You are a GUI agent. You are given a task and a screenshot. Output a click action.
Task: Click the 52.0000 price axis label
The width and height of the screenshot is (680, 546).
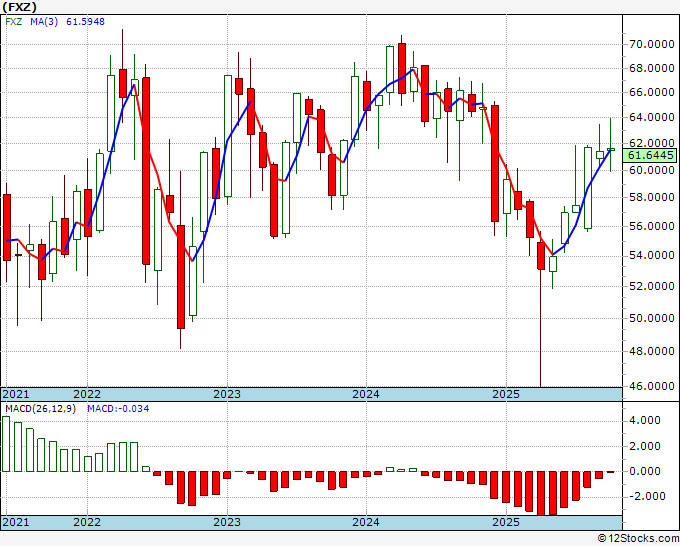point(651,286)
